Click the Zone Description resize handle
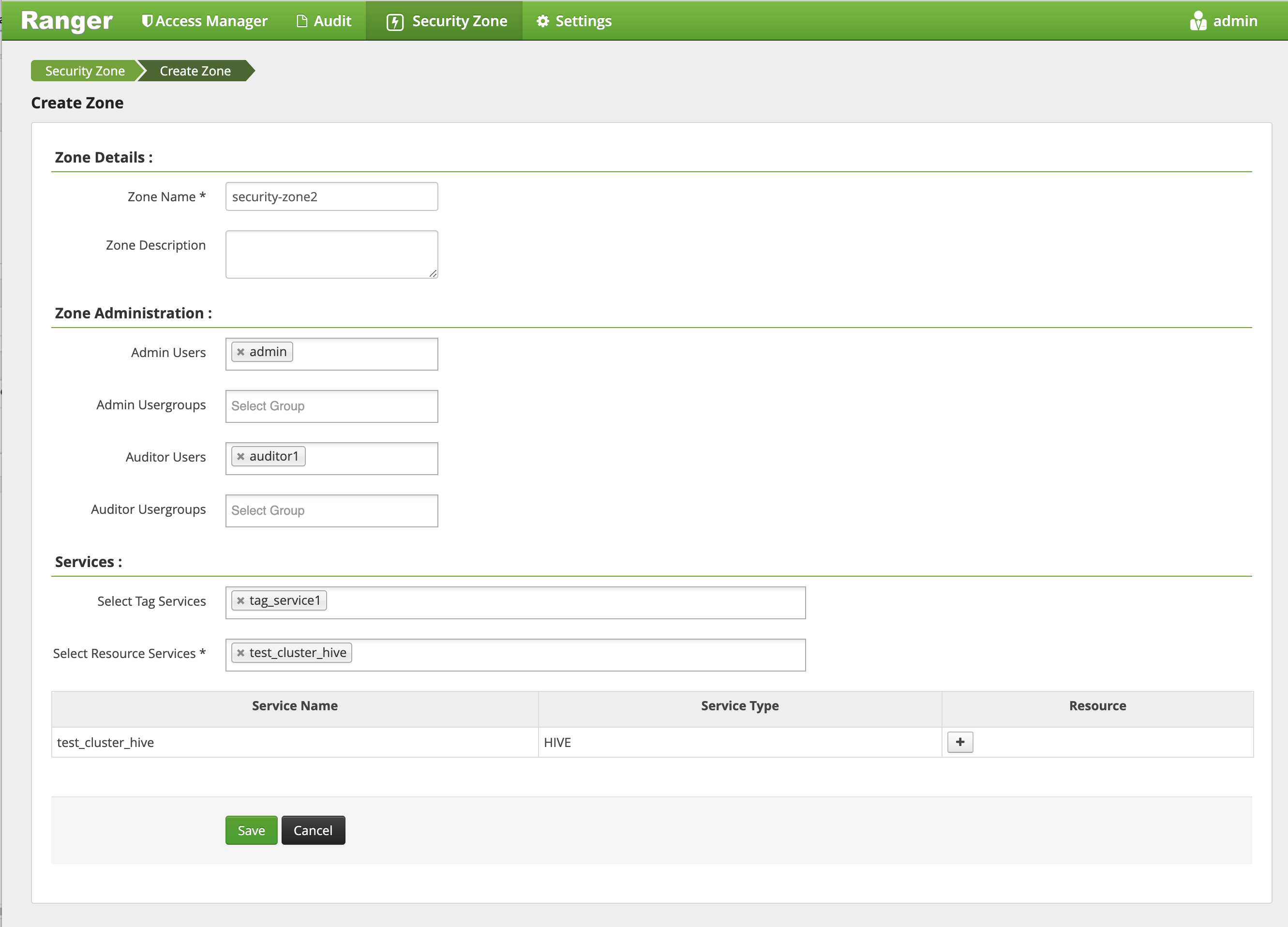This screenshot has height=927, width=1288. coord(433,274)
